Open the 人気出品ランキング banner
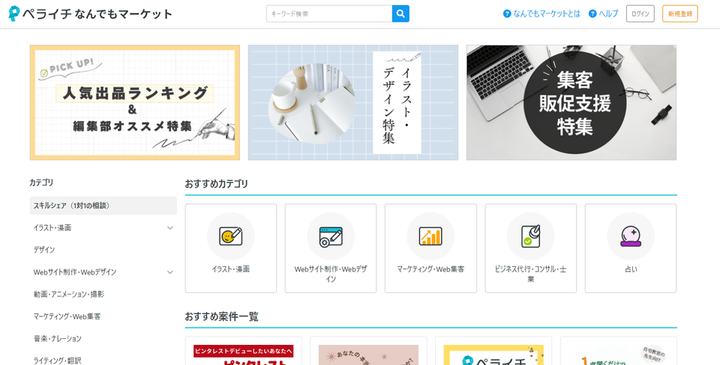This screenshot has width=720, height=365. click(135, 102)
